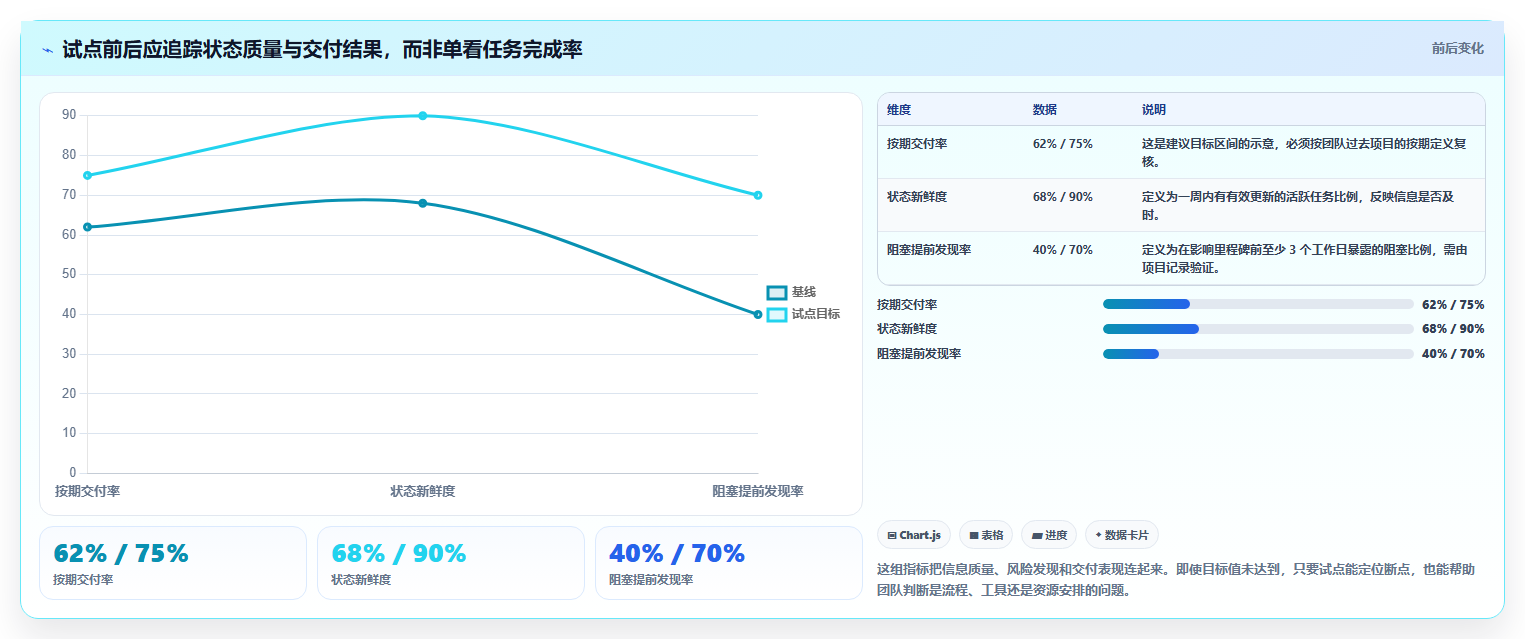Click the description starting 这是建议目标区间的示意
This screenshot has width=1525, height=639.
click(1305, 152)
